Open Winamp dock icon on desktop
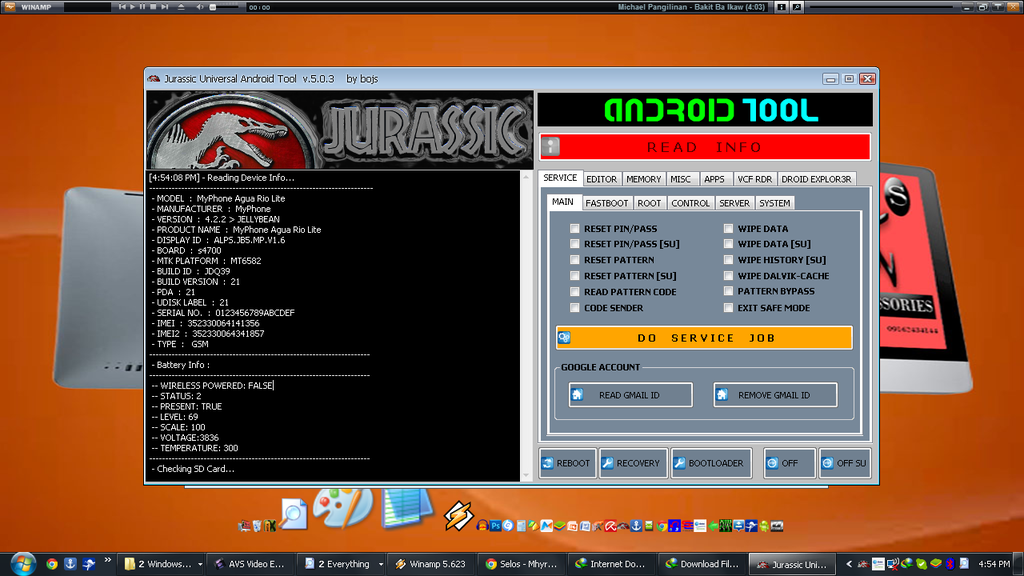Screen dimensions: 1024x576 [458, 515]
